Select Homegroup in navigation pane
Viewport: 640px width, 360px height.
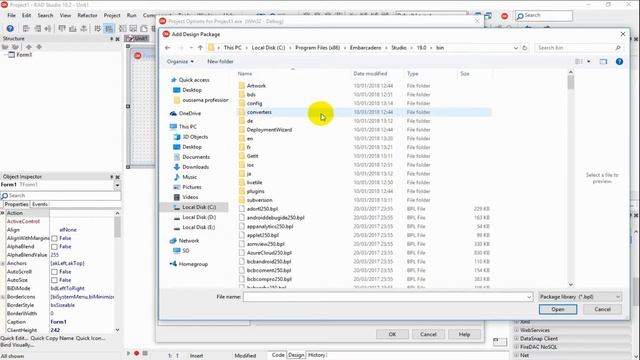[193, 264]
